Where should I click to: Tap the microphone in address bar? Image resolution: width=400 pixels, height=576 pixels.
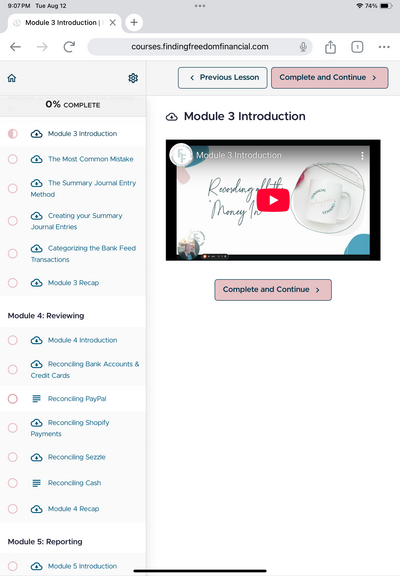click(x=303, y=47)
